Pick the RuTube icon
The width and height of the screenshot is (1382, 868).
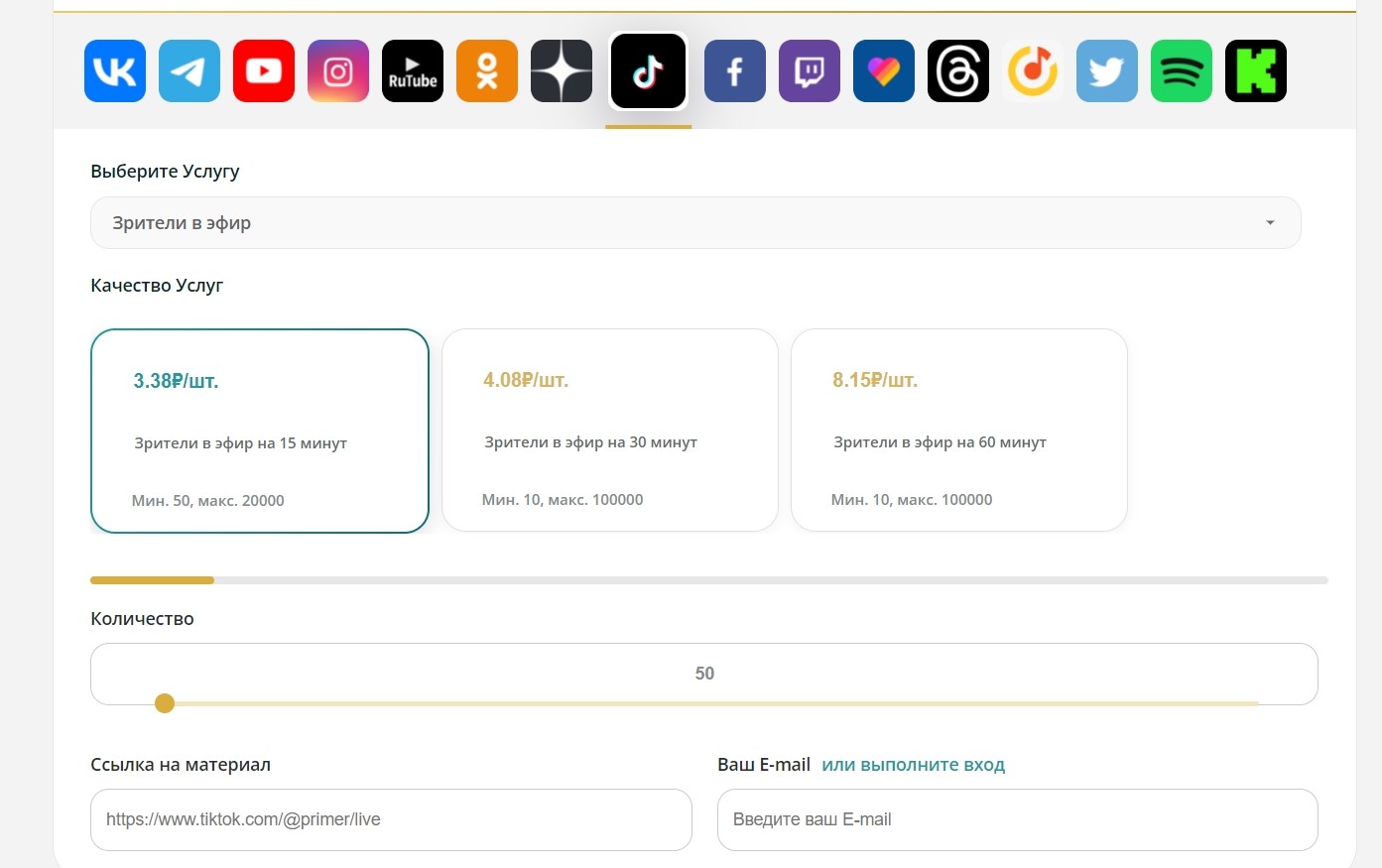(x=413, y=71)
